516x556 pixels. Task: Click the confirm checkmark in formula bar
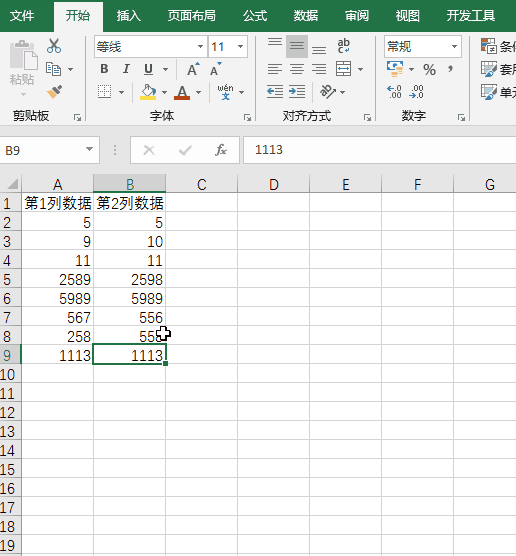[185, 150]
